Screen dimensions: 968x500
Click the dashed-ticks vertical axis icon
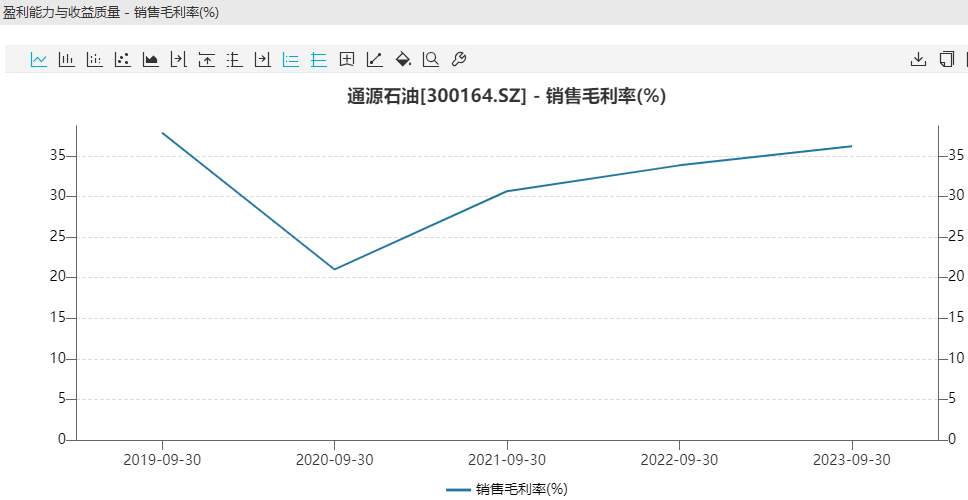235,59
